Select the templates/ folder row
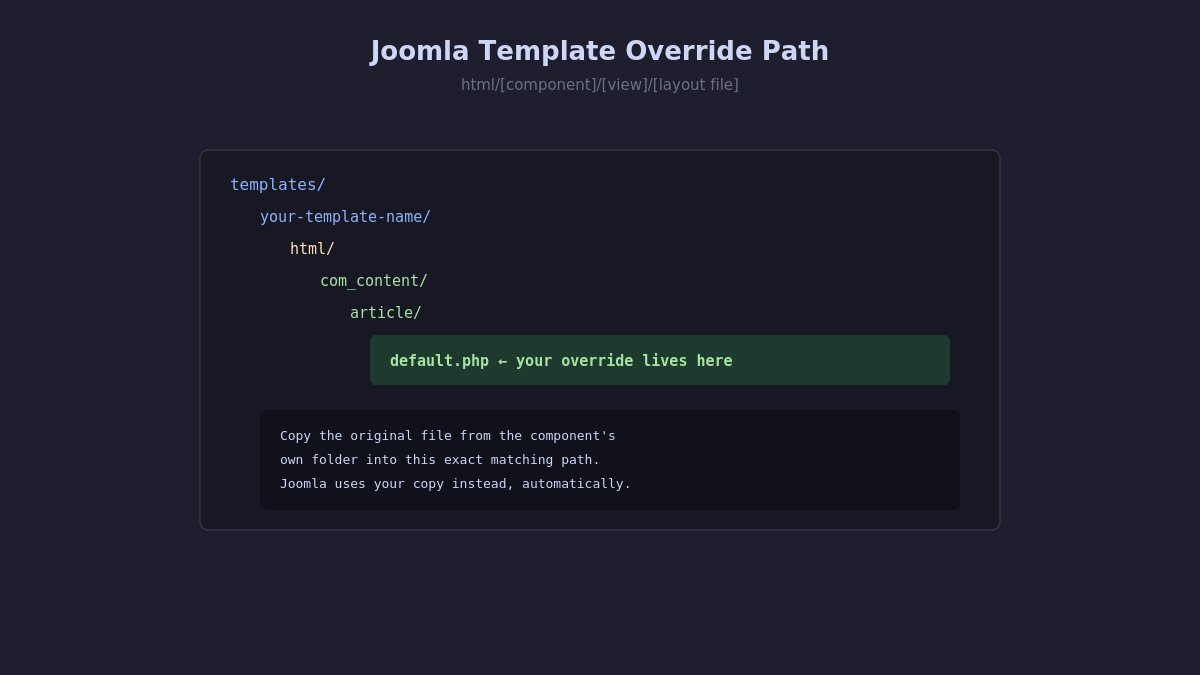 (278, 184)
